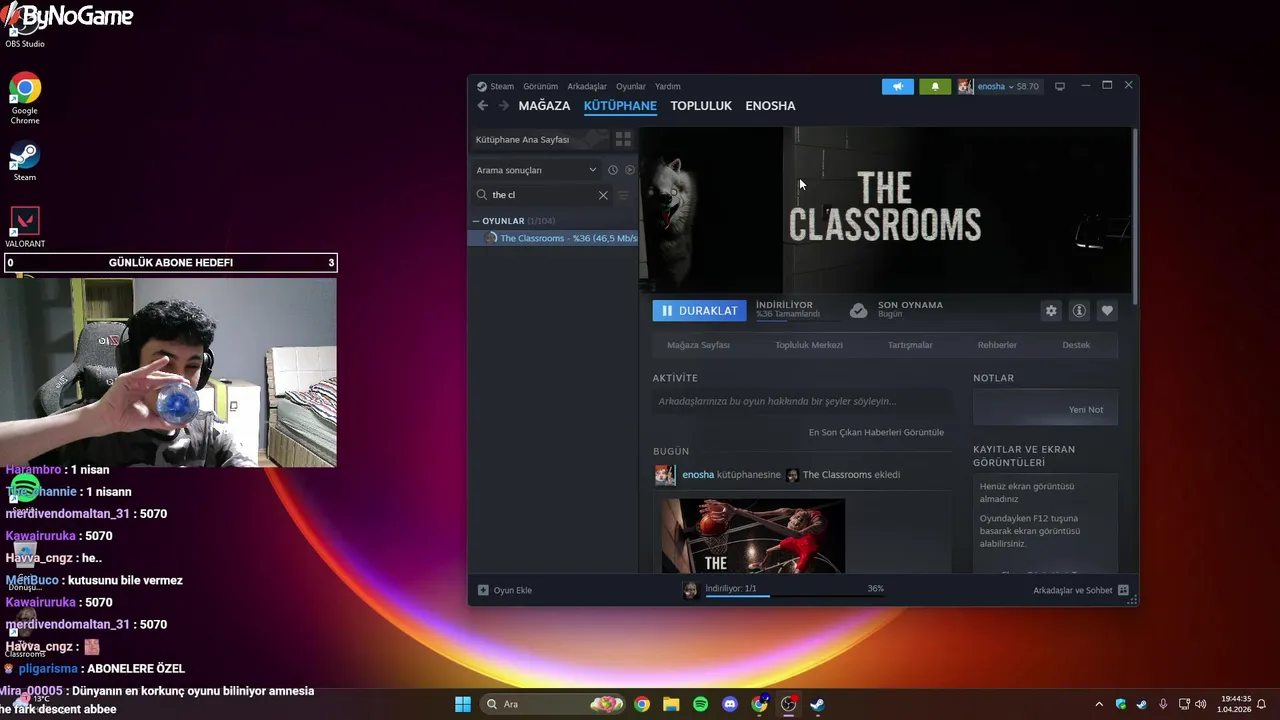Screen dimensions: 1280x720
Task: Open Arkadaşlar ve Sohbet chat icon
Action: 1123,590
